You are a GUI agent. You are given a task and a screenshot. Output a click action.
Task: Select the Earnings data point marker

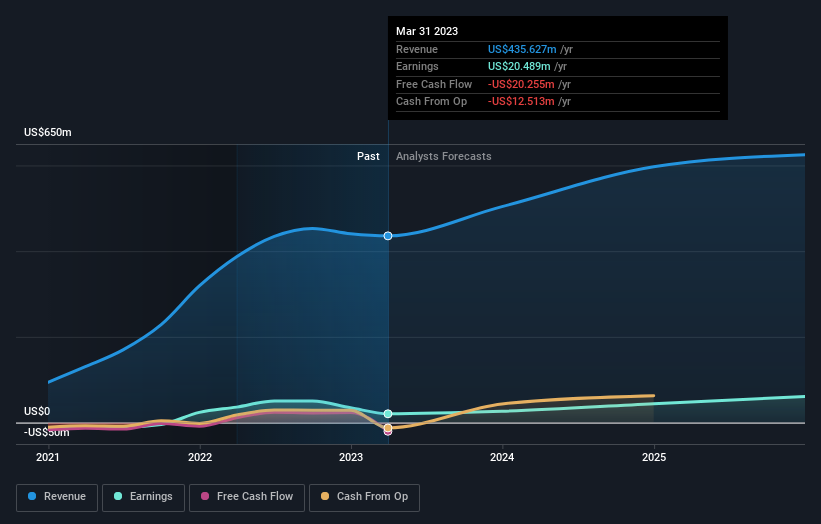(388, 414)
